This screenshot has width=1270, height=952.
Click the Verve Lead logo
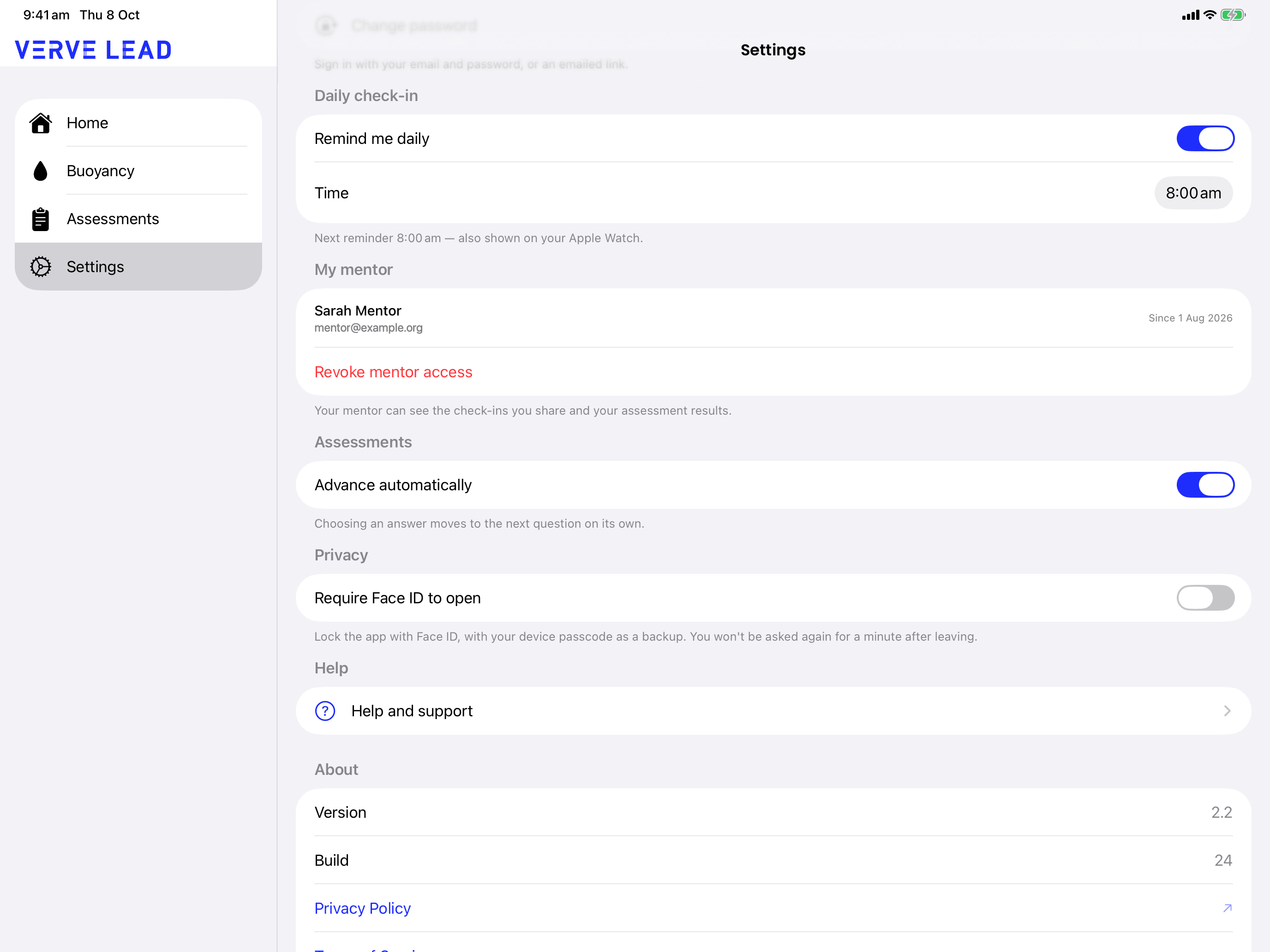(x=93, y=50)
